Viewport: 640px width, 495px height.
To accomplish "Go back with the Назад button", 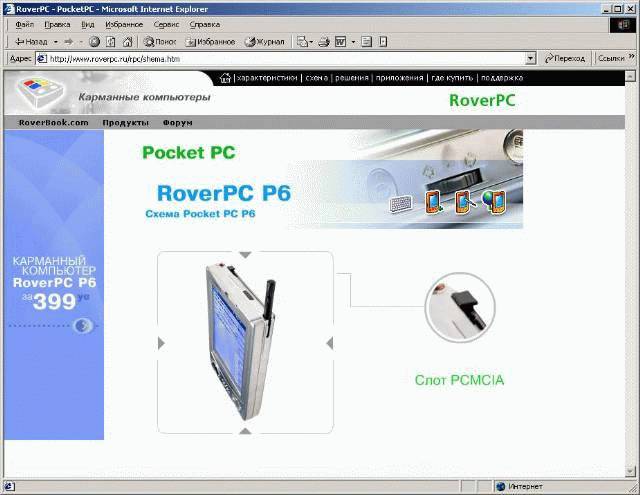I will 31,42.
